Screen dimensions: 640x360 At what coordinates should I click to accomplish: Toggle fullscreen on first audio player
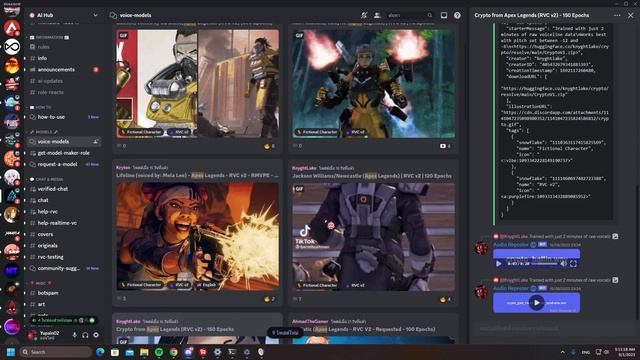click(x=573, y=264)
